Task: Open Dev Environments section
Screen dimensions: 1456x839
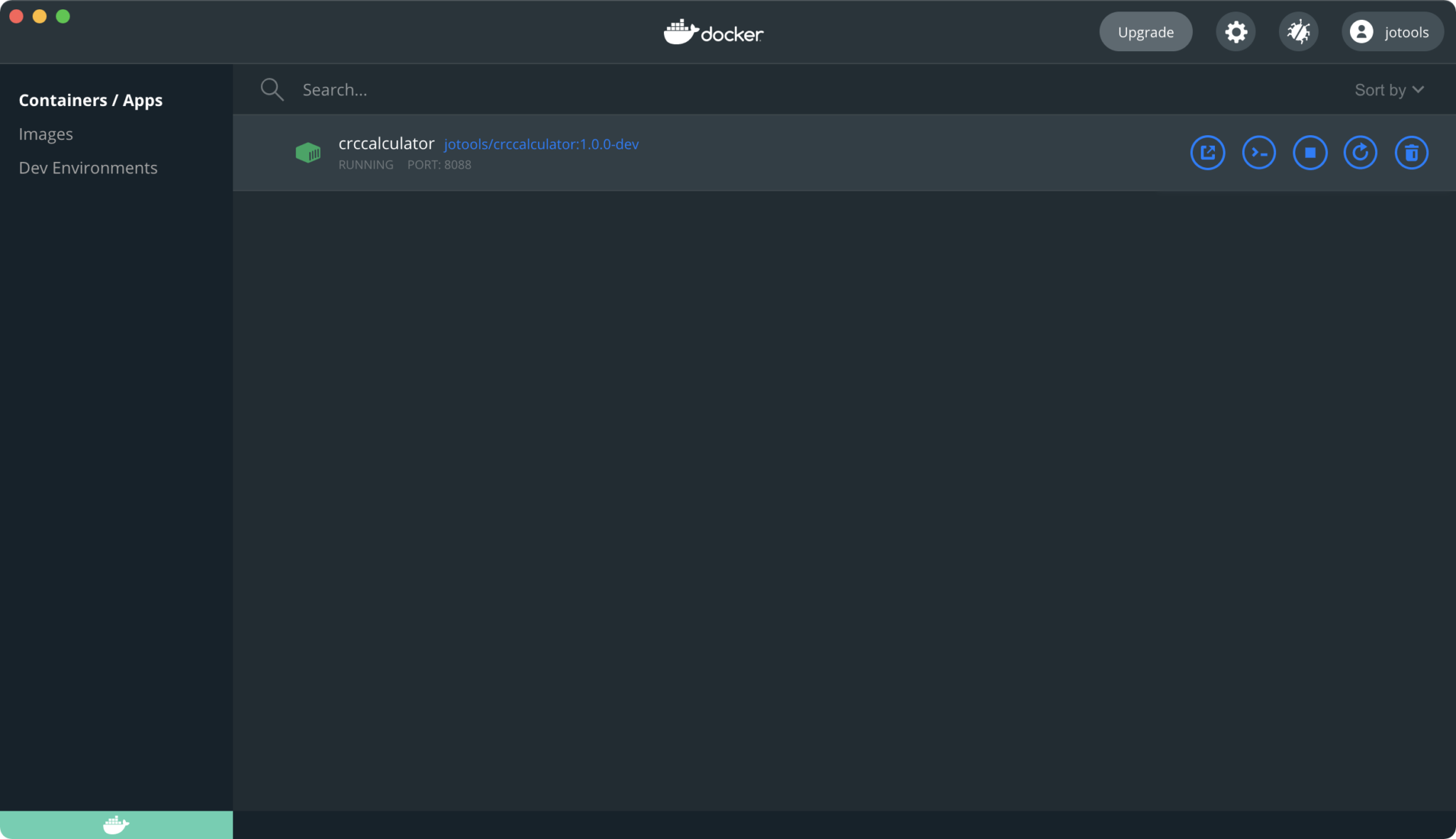Action: (x=88, y=168)
